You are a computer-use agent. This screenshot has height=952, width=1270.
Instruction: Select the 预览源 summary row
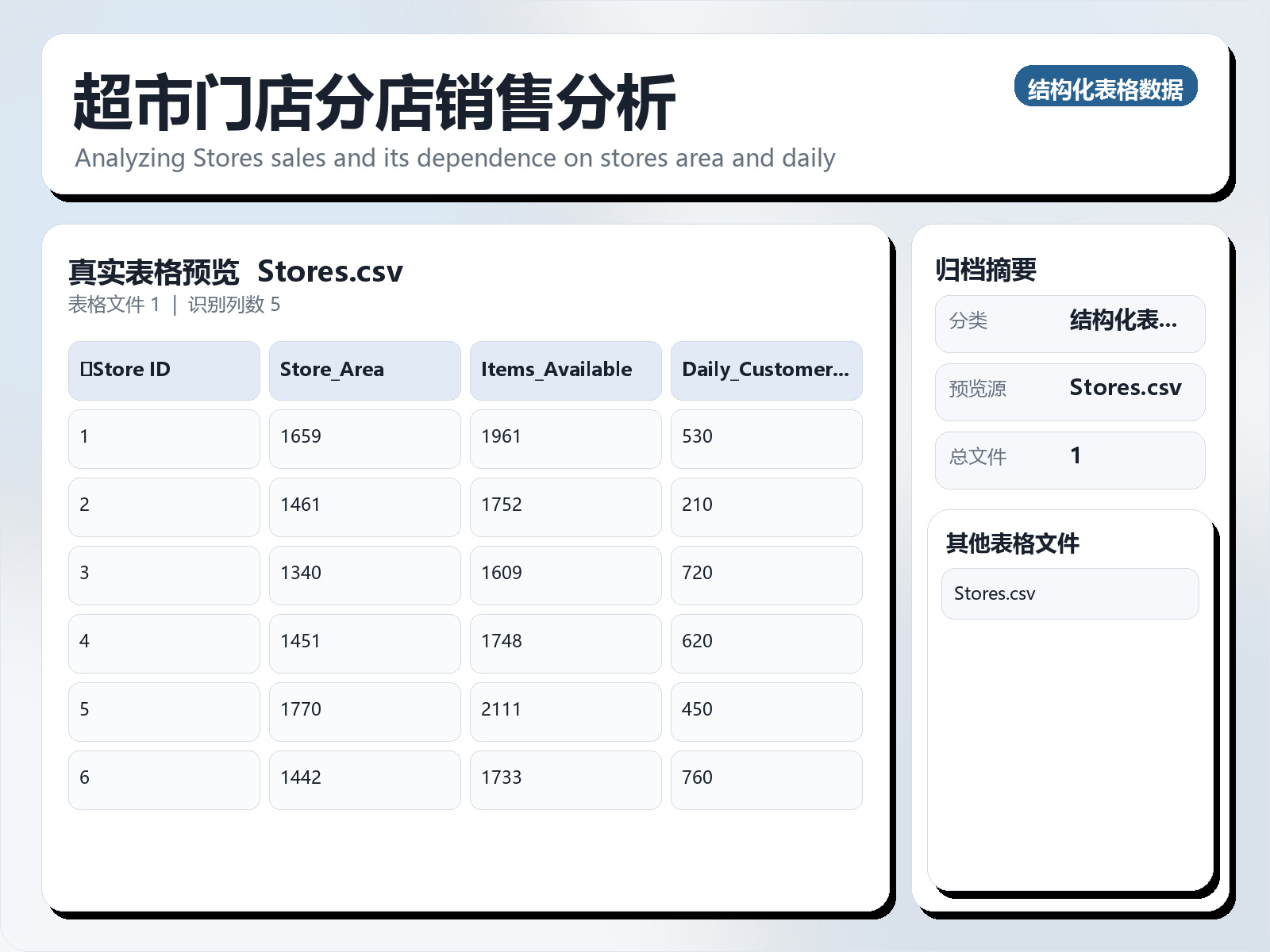point(1070,390)
